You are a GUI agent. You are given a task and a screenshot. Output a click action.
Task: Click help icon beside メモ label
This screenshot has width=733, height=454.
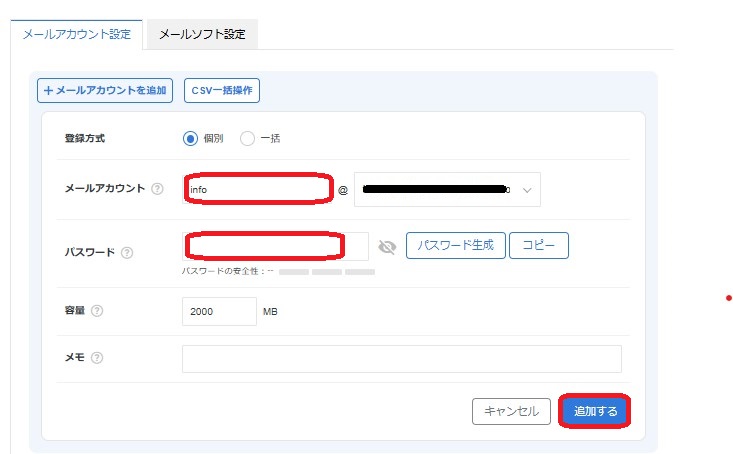97,358
